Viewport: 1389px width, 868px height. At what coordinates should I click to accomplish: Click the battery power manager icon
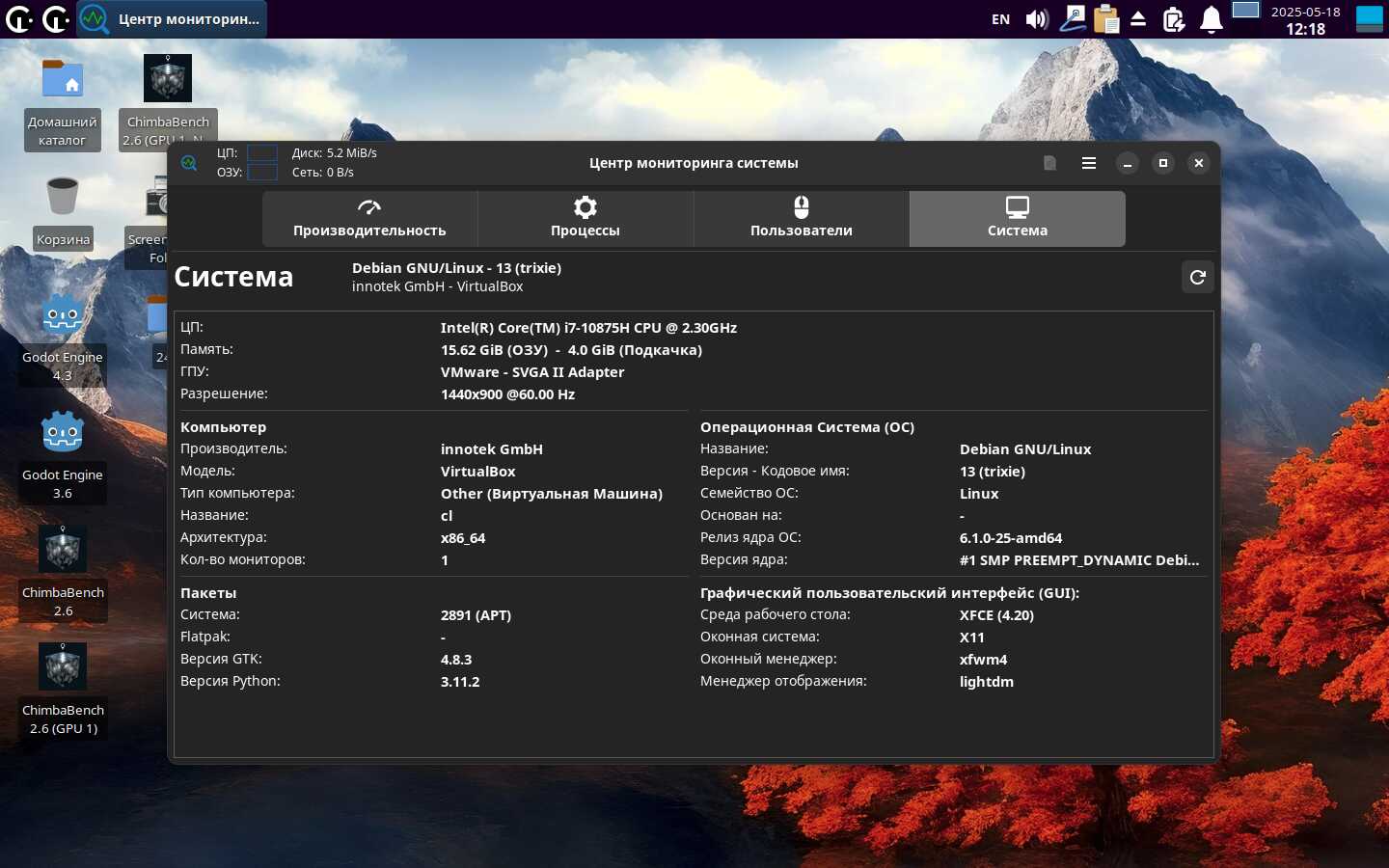(x=1174, y=19)
